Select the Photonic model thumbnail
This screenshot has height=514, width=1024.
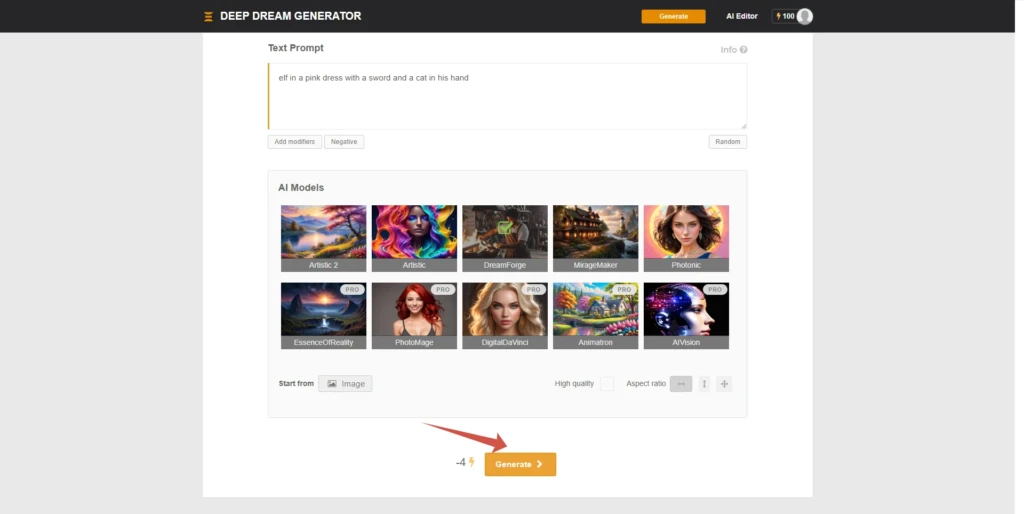[x=686, y=238]
